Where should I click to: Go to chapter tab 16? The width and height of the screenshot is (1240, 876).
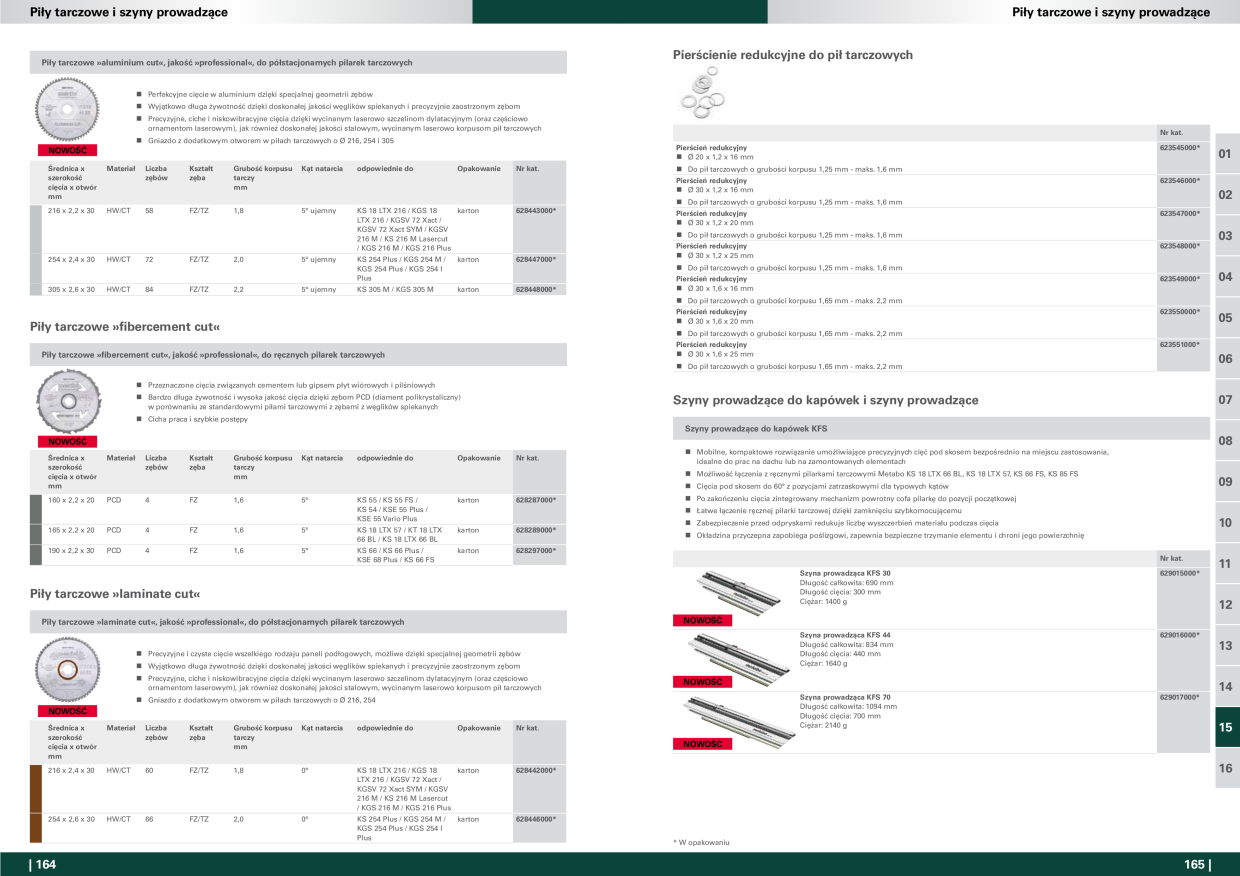pos(1226,769)
